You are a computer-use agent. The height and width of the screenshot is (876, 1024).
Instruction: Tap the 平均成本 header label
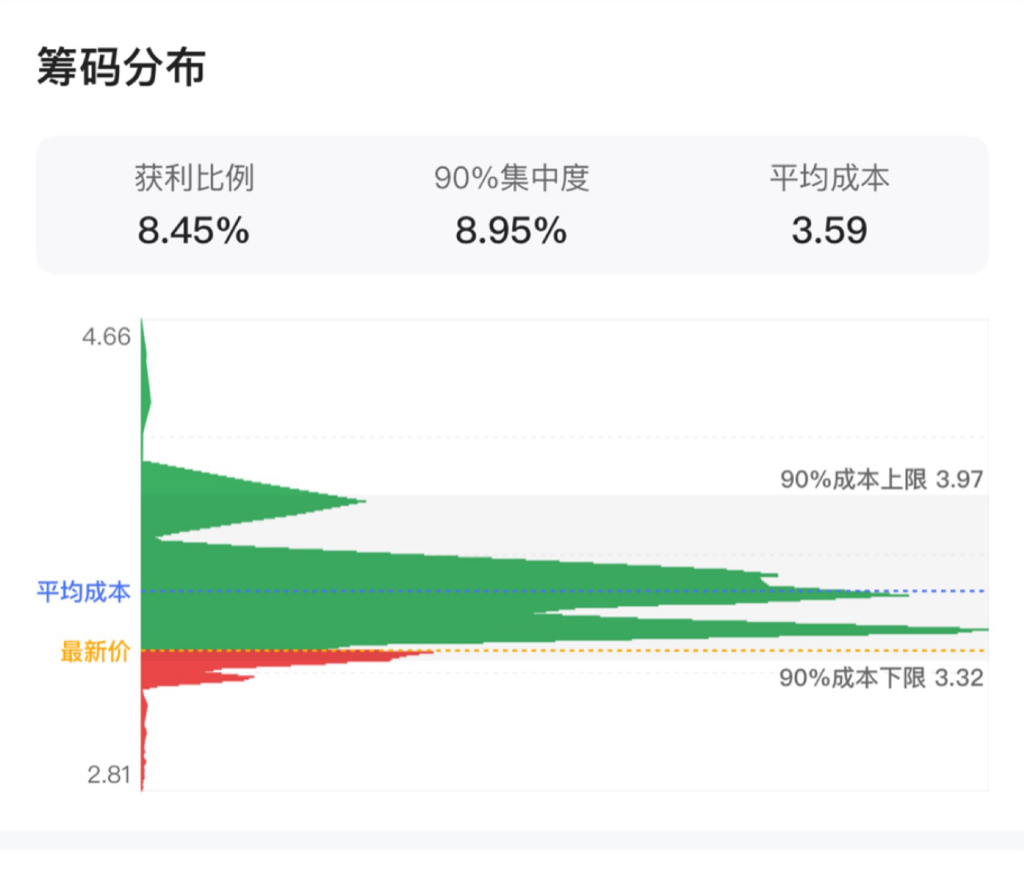[829, 178]
